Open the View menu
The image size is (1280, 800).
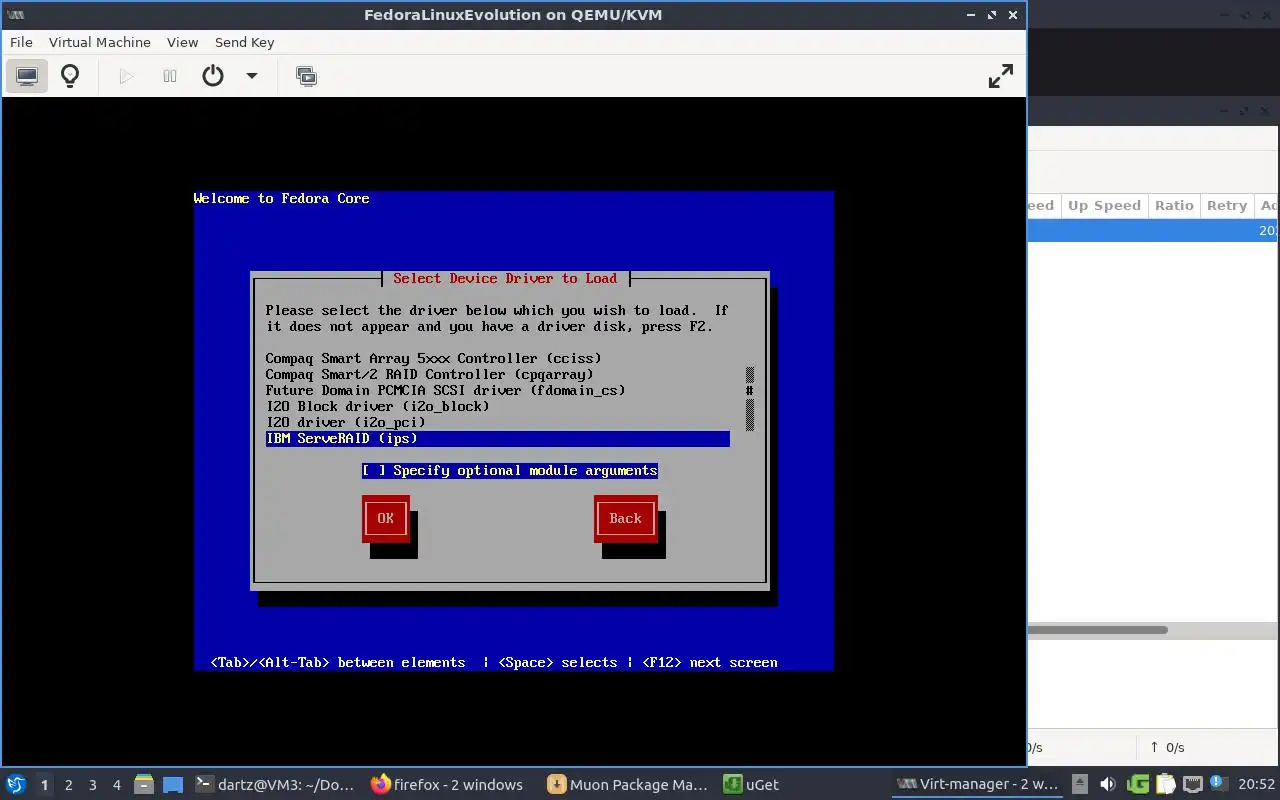point(182,42)
